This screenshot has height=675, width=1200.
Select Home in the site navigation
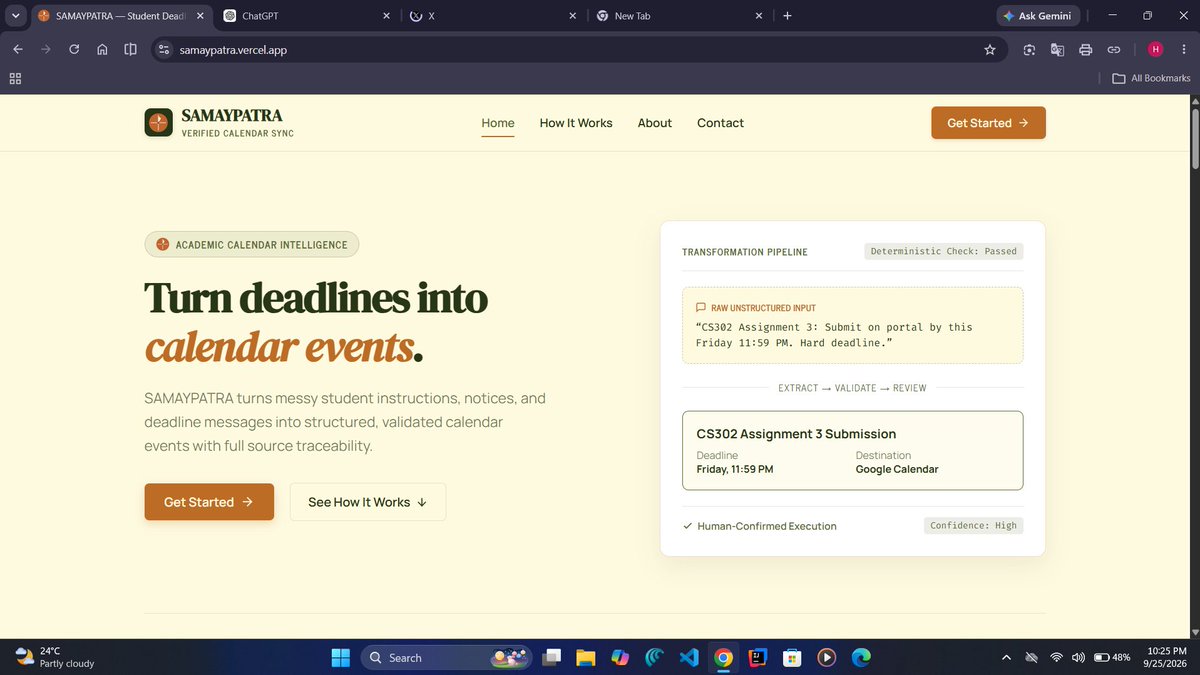click(498, 123)
